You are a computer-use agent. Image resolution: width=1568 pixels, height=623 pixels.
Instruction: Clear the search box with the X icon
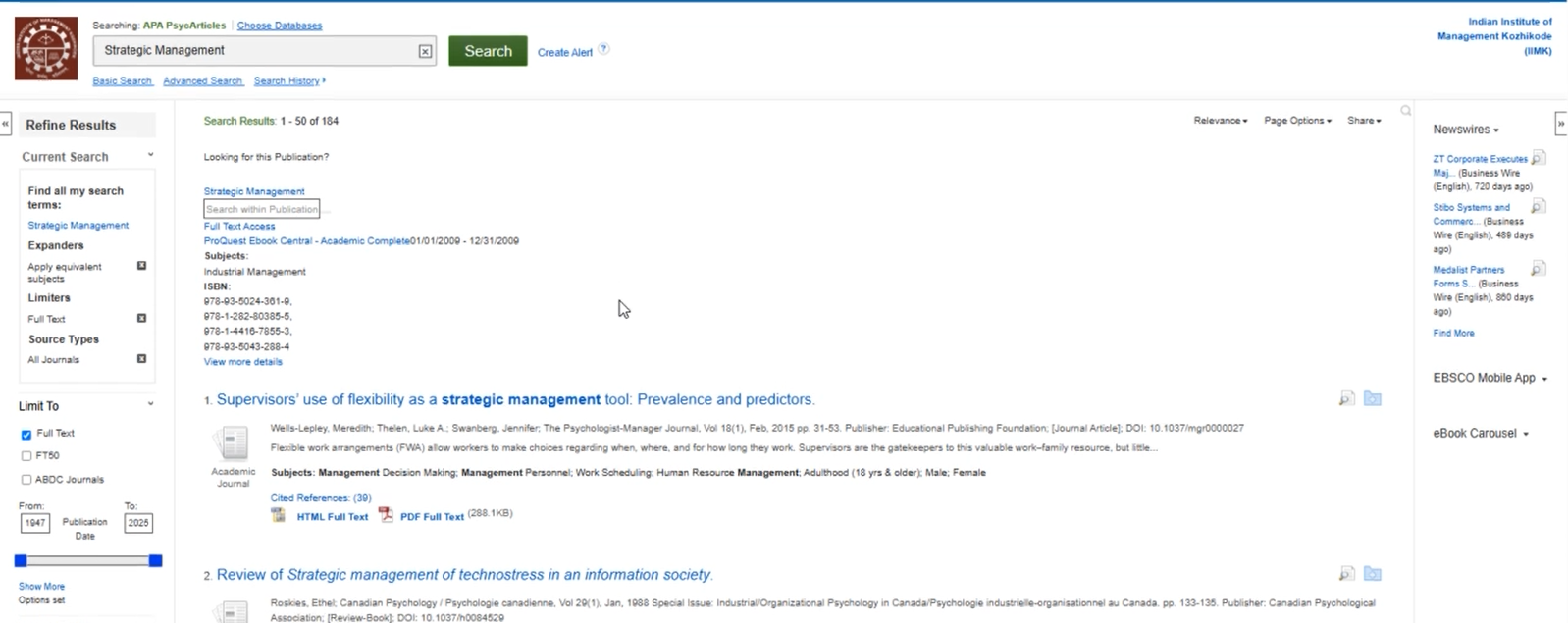point(425,51)
